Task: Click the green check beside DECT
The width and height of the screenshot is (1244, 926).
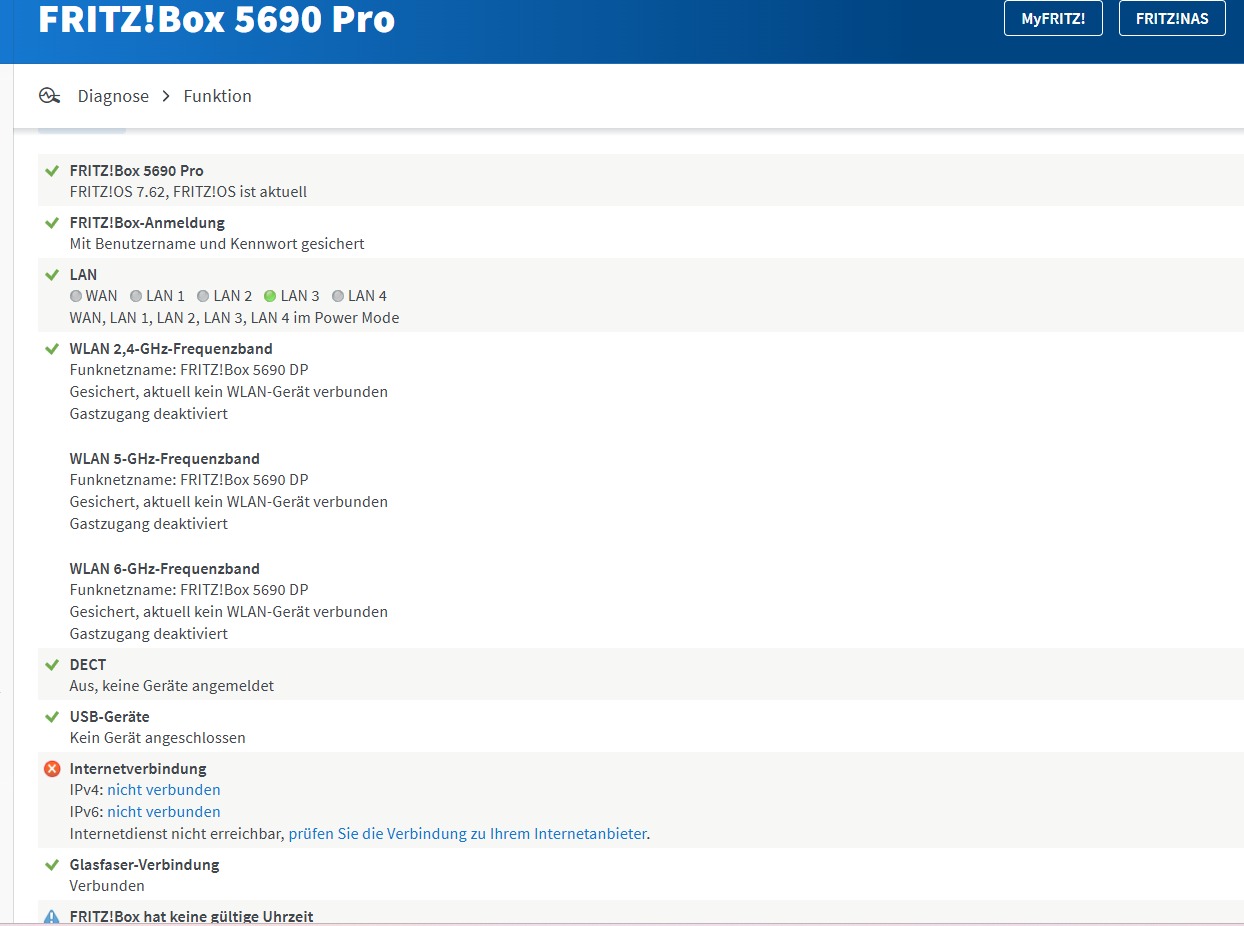Action: click(52, 664)
